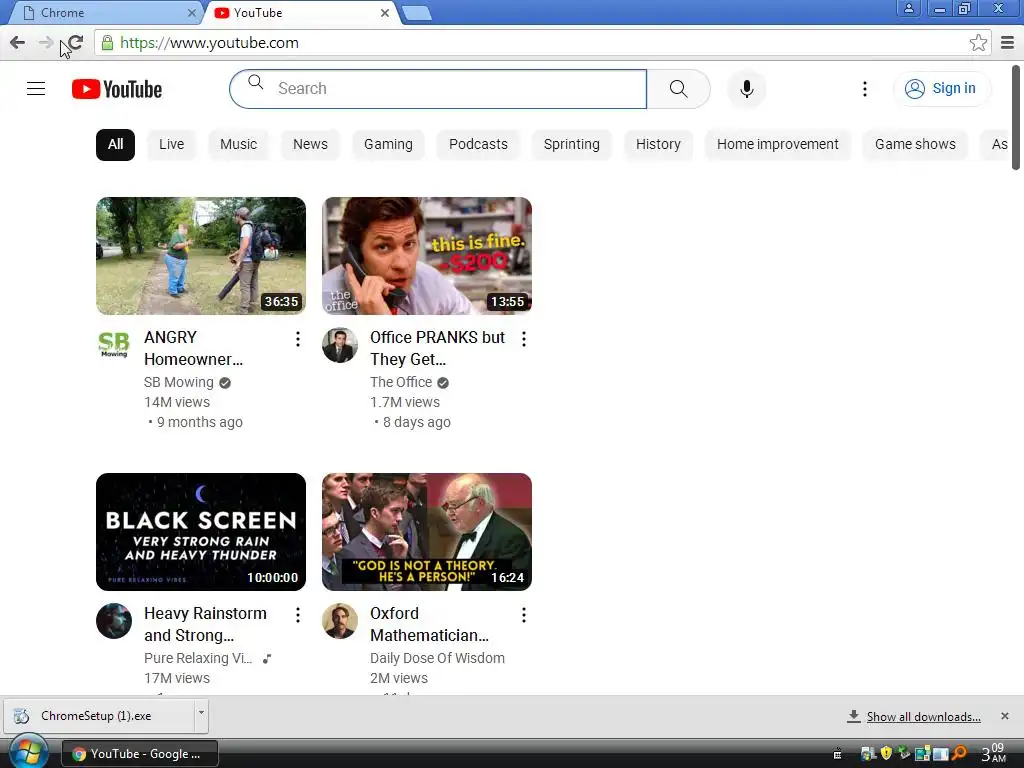Open the ChromeSetup (1).exe download item
The height and width of the screenshot is (768, 1024).
coord(97,716)
